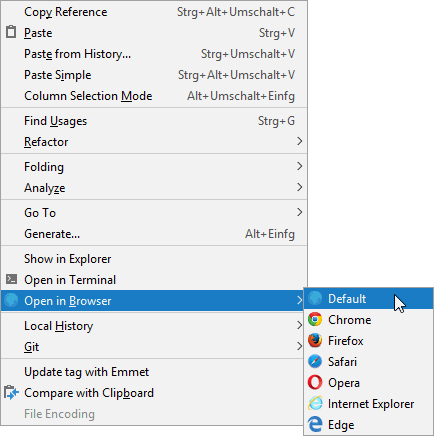The height and width of the screenshot is (436, 434).
Task: Click the terminal icon beside Open in Terminal
Action: click(11, 279)
